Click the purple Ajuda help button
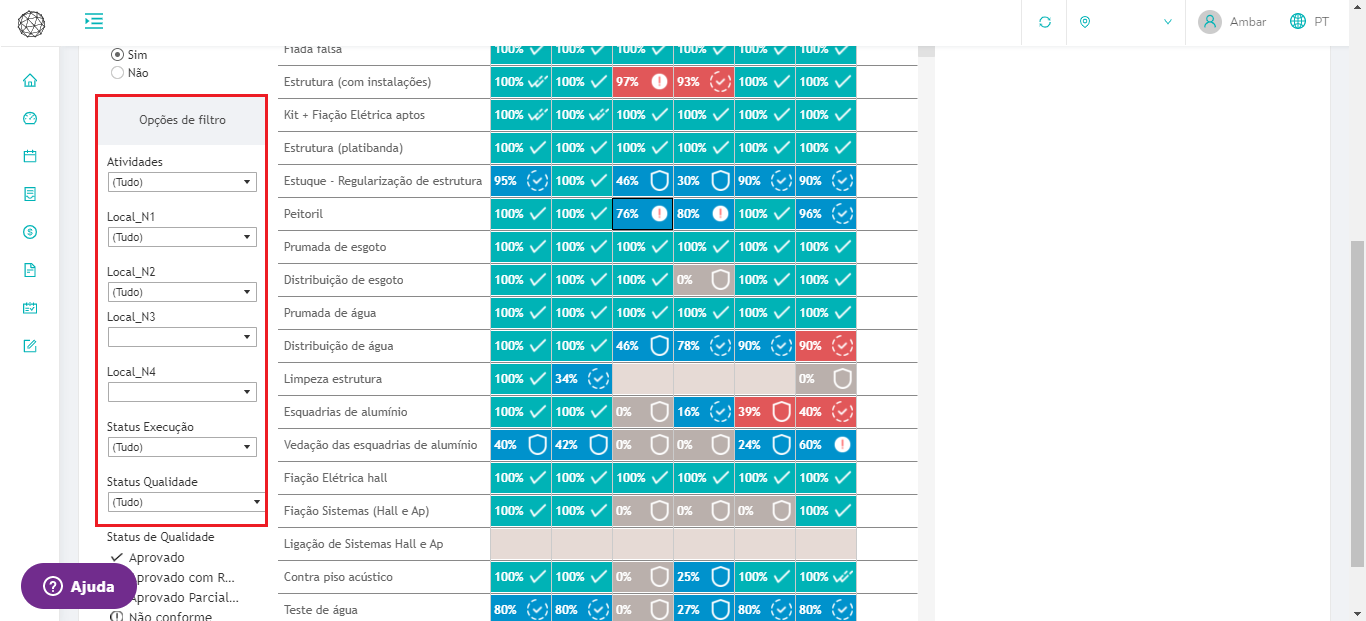Image resolution: width=1366 pixels, height=621 pixels. pos(79,587)
